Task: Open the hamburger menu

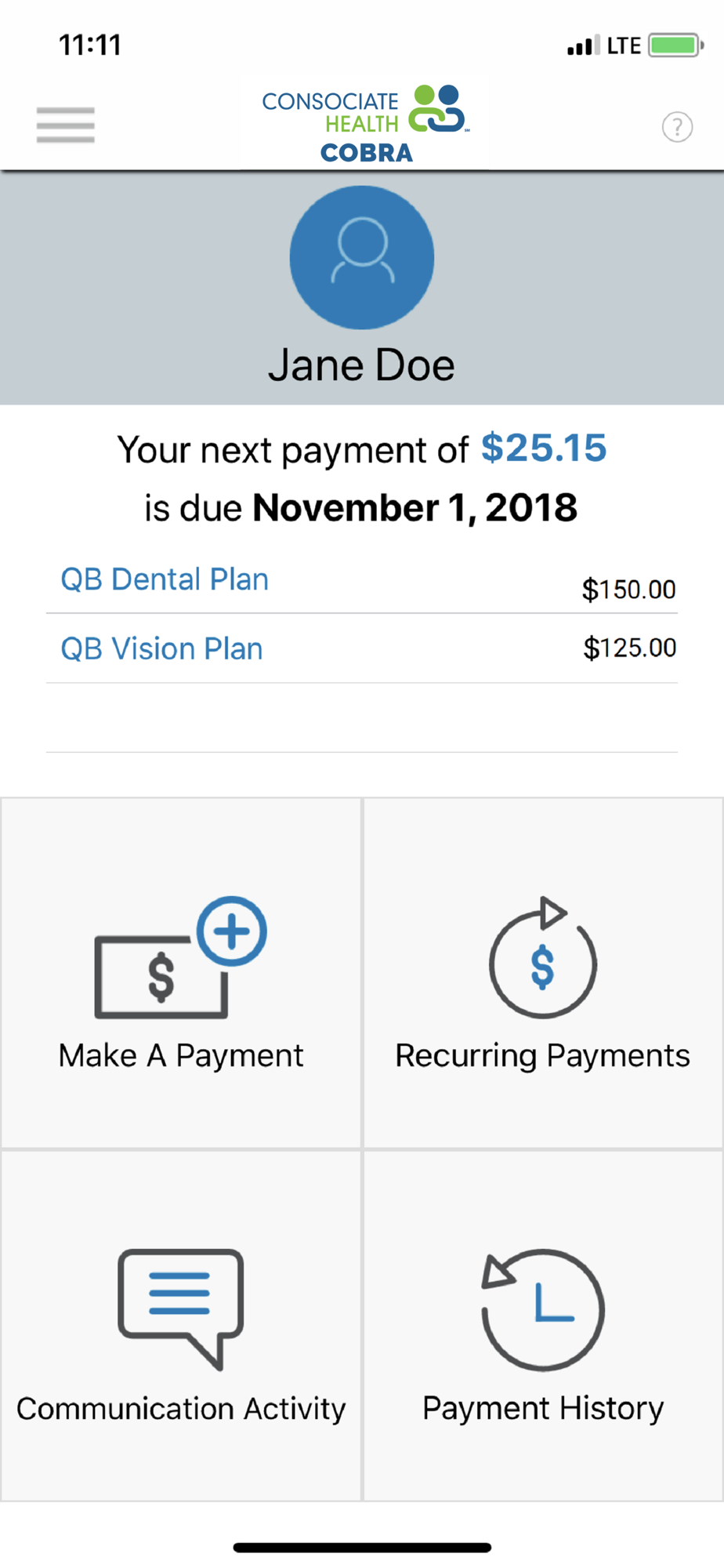Action: pos(66,125)
